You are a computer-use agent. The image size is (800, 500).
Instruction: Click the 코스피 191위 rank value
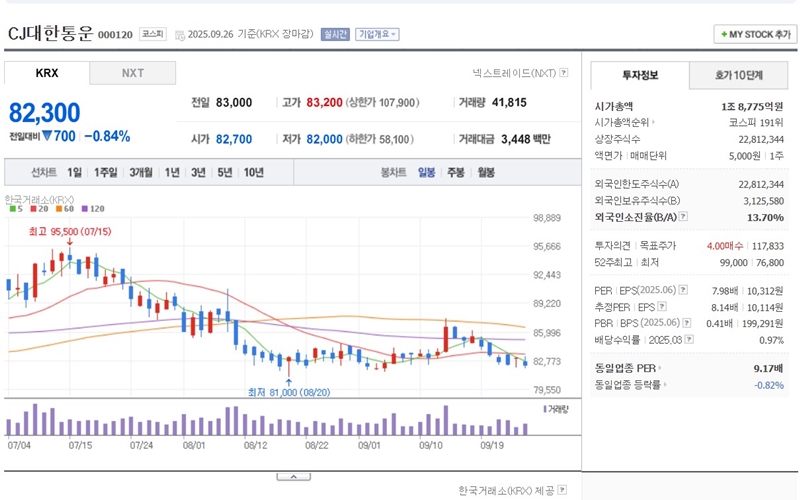click(756, 122)
